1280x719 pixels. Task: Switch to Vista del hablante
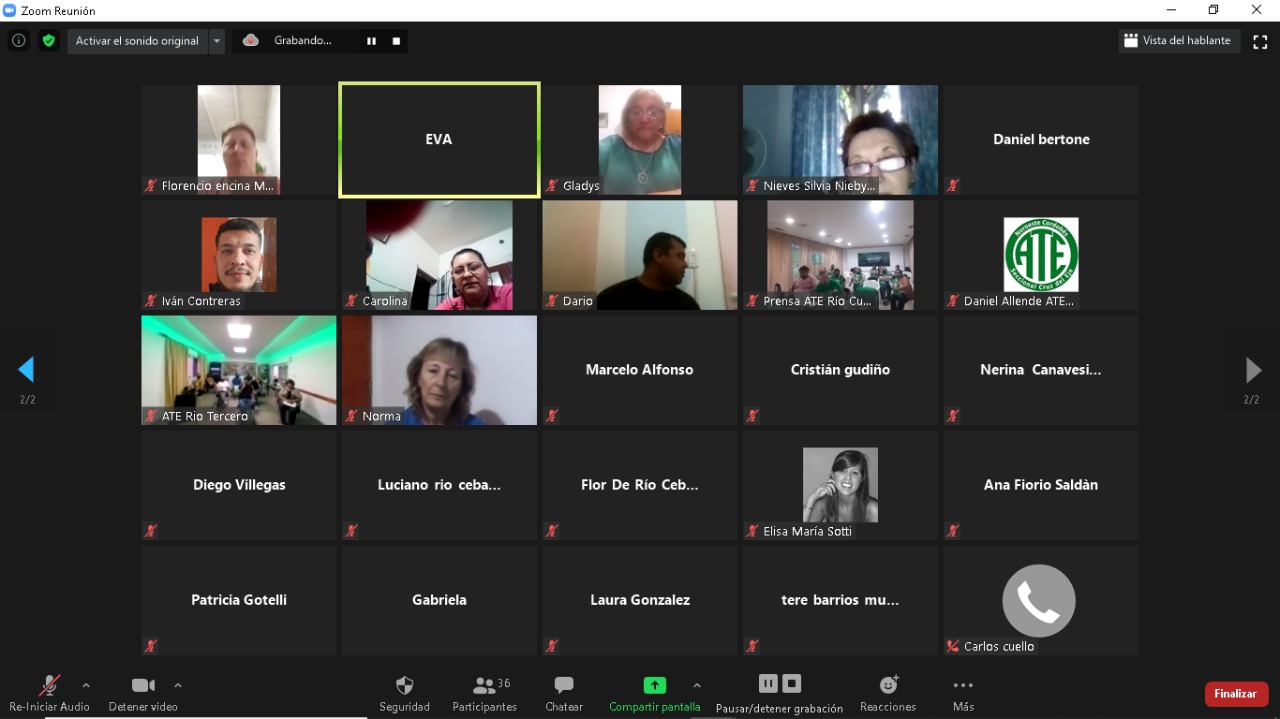(1178, 41)
